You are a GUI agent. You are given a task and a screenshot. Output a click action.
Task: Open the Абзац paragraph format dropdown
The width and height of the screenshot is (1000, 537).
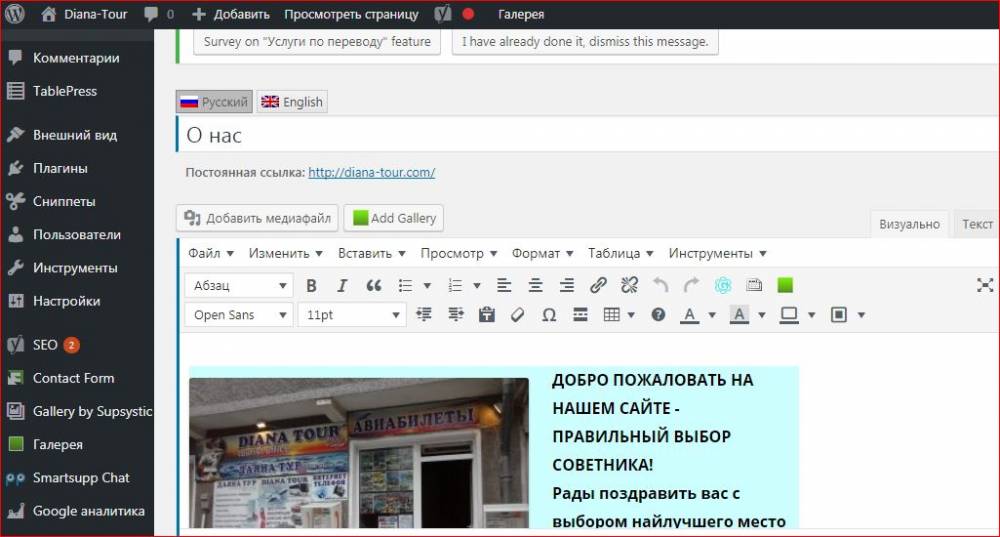(239, 285)
